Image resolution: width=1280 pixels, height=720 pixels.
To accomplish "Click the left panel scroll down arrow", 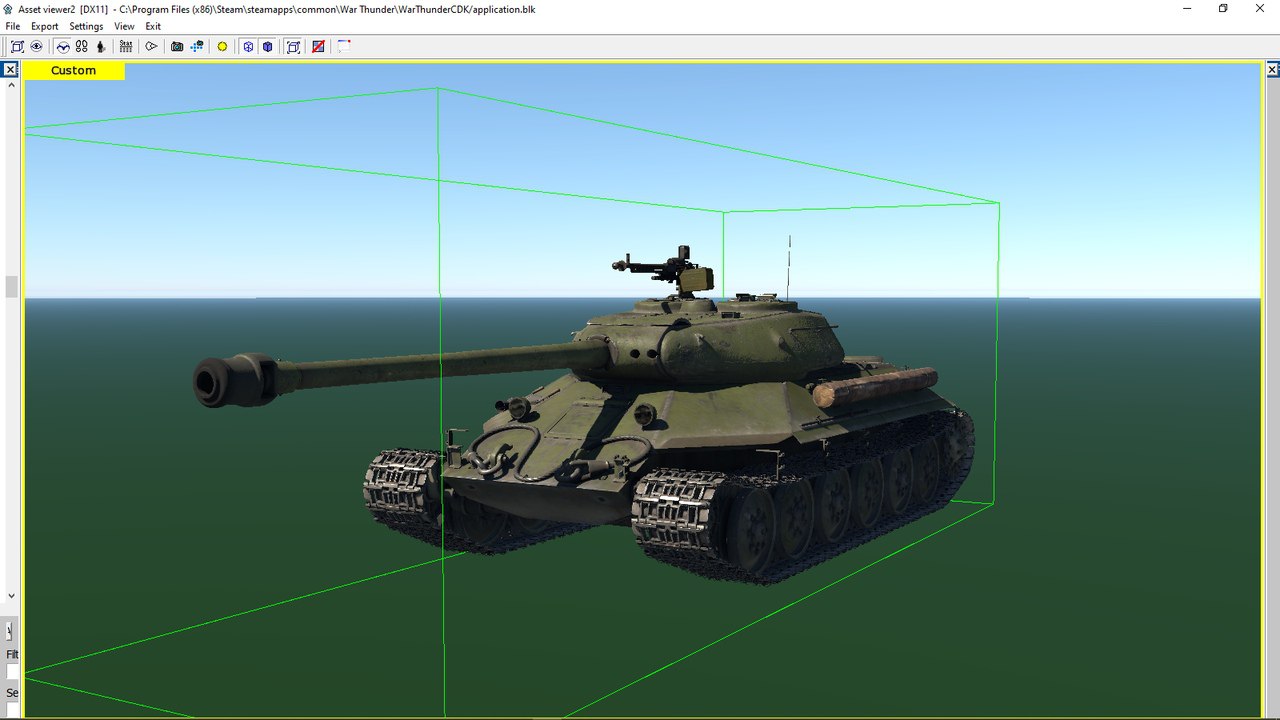I will [12, 596].
